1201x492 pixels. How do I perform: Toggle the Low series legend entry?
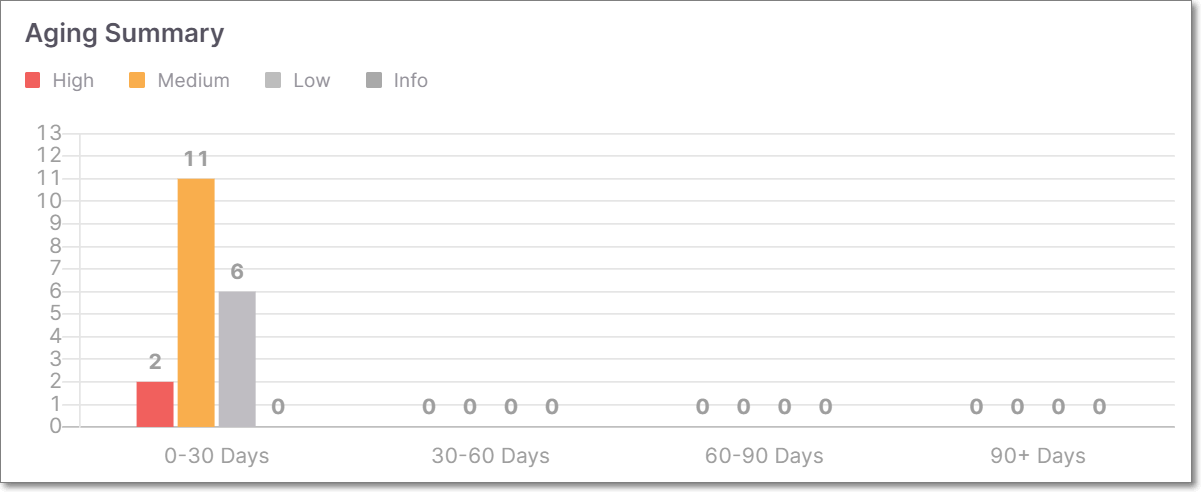coord(297,81)
